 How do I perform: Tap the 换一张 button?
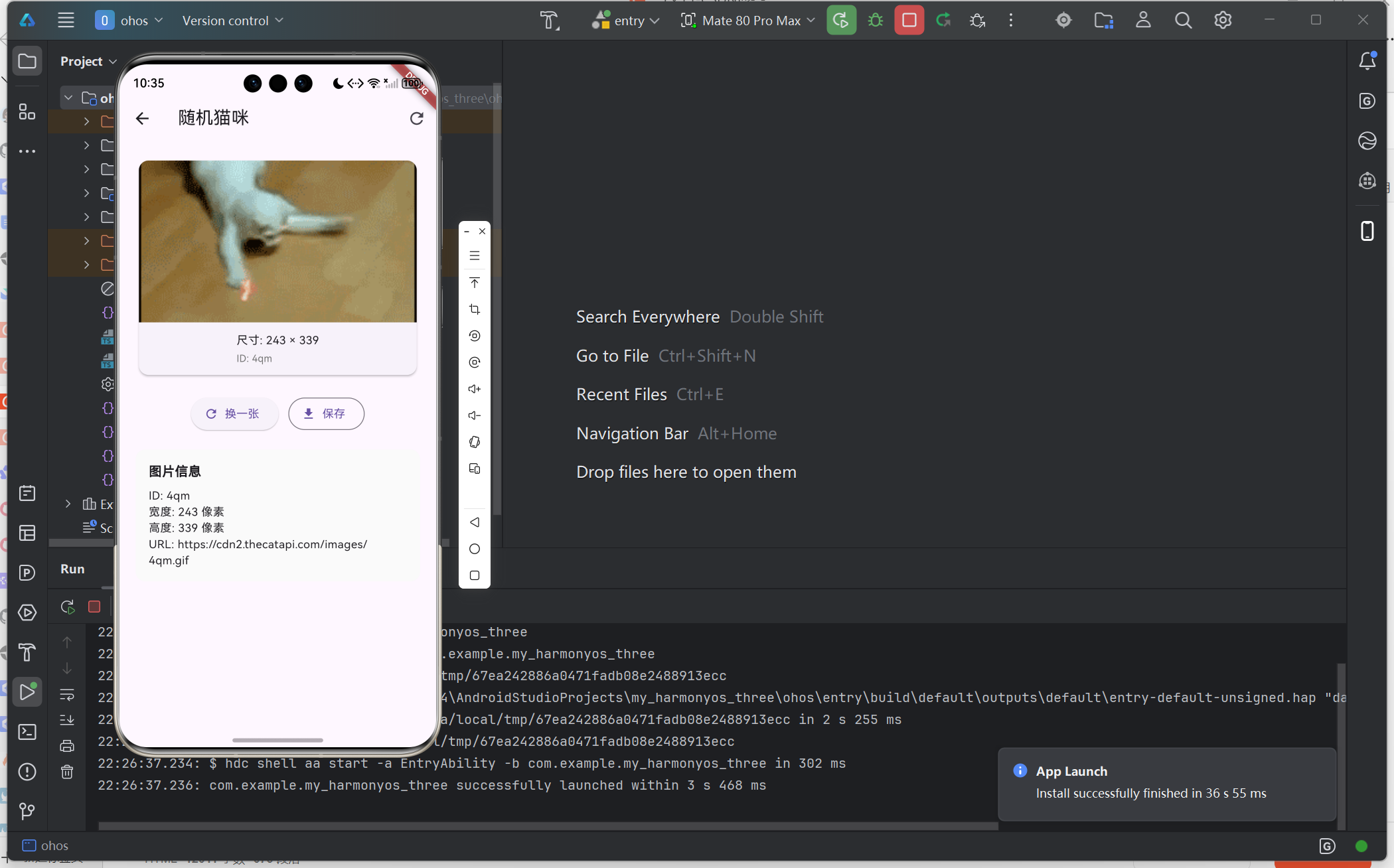tap(234, 413)
